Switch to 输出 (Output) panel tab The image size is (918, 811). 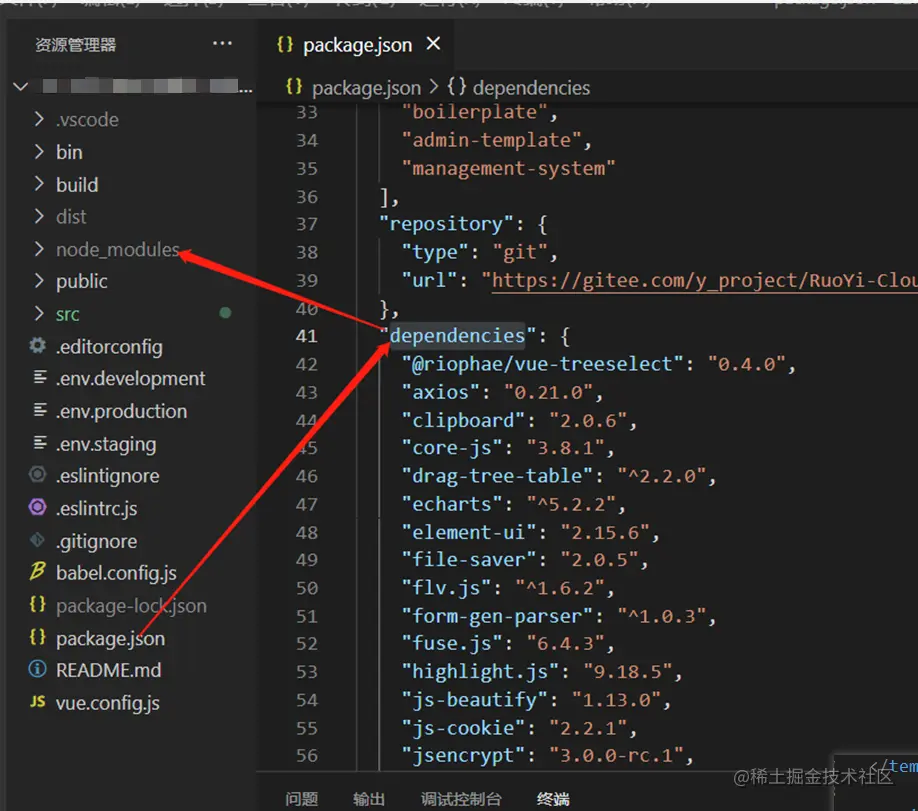(x=369, y=799)
